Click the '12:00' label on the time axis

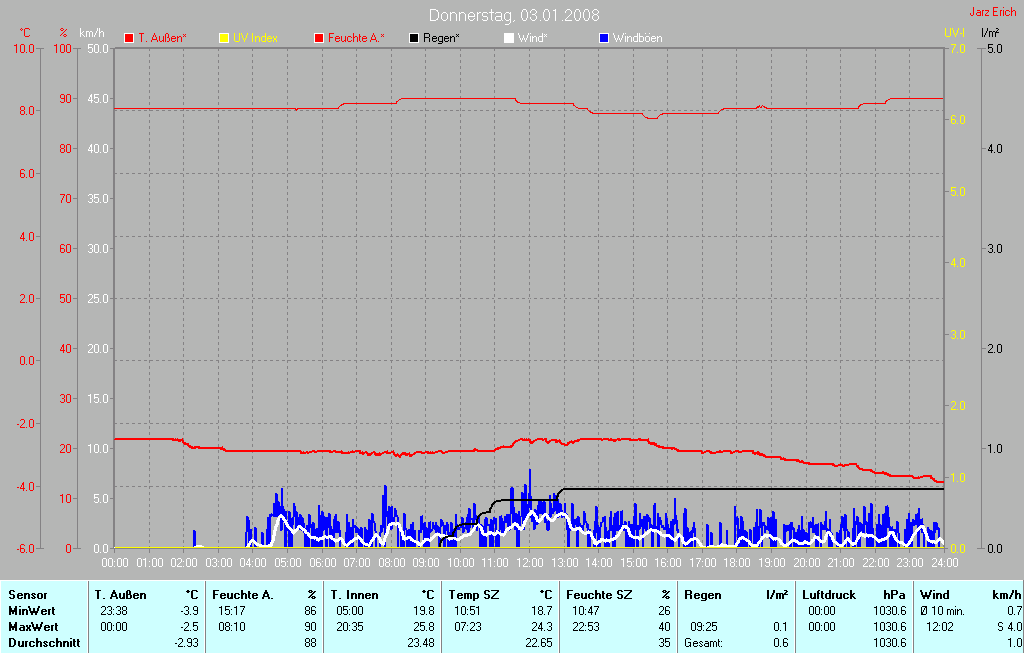point(530,562)
